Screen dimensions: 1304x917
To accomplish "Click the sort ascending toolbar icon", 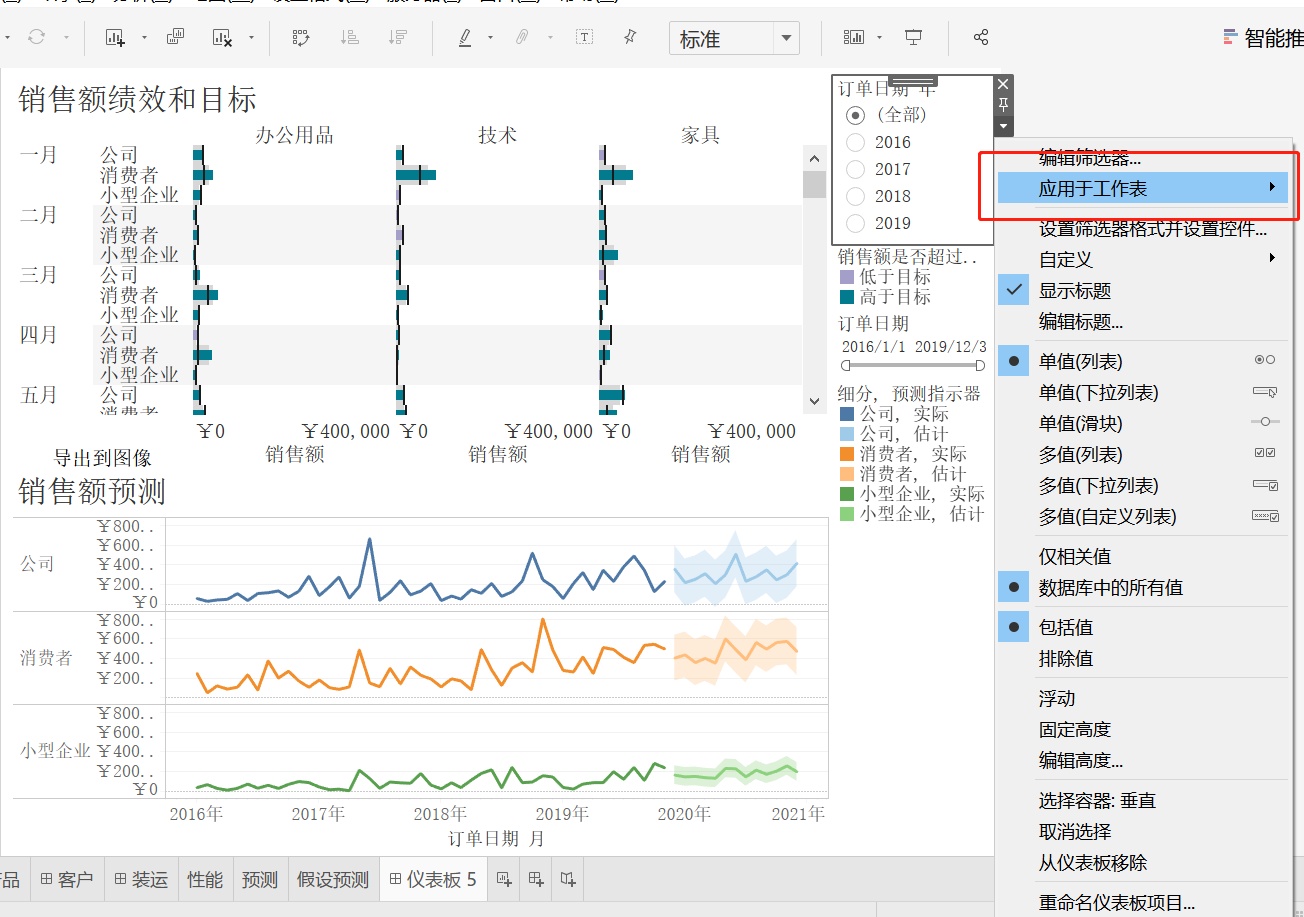I will 349,38.
